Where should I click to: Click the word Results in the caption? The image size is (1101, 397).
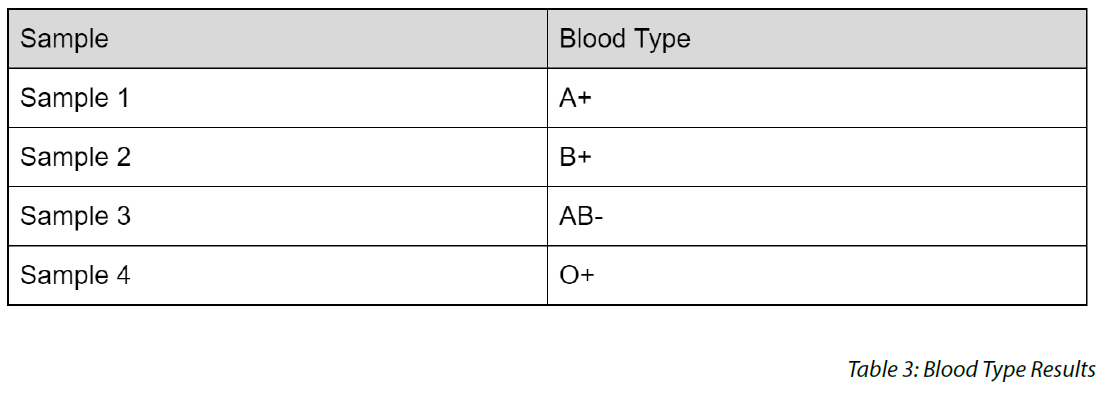(x=1062, y=369)
